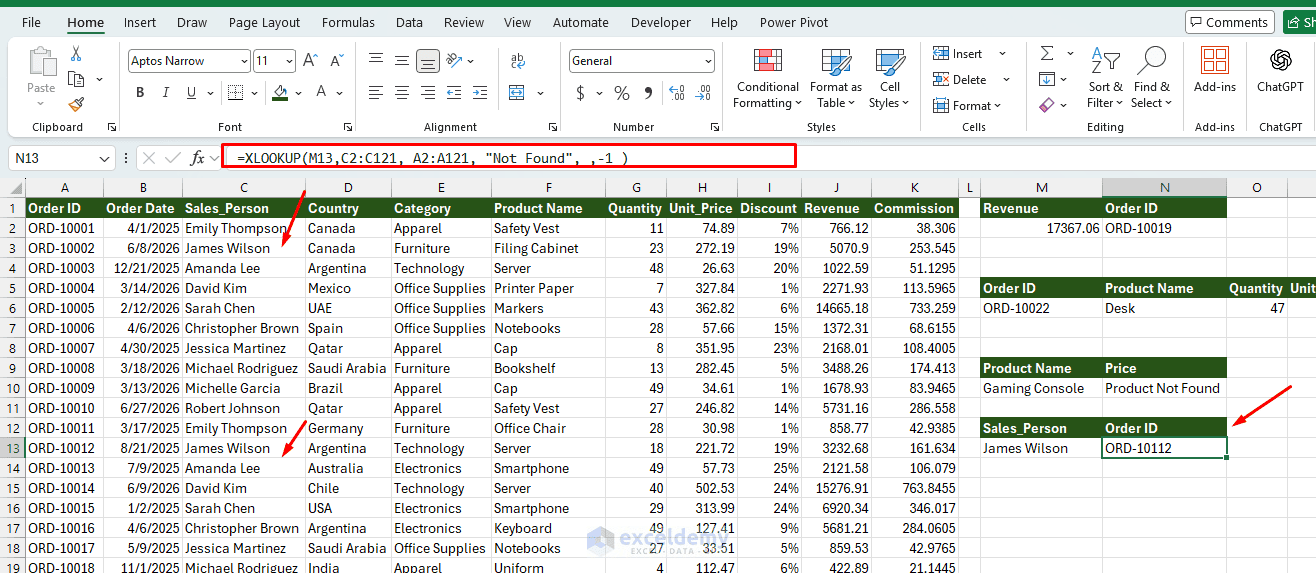Open the Font dialog launcher
Image resolution: width=1316 pixels, height=573 pixels.
347,127
